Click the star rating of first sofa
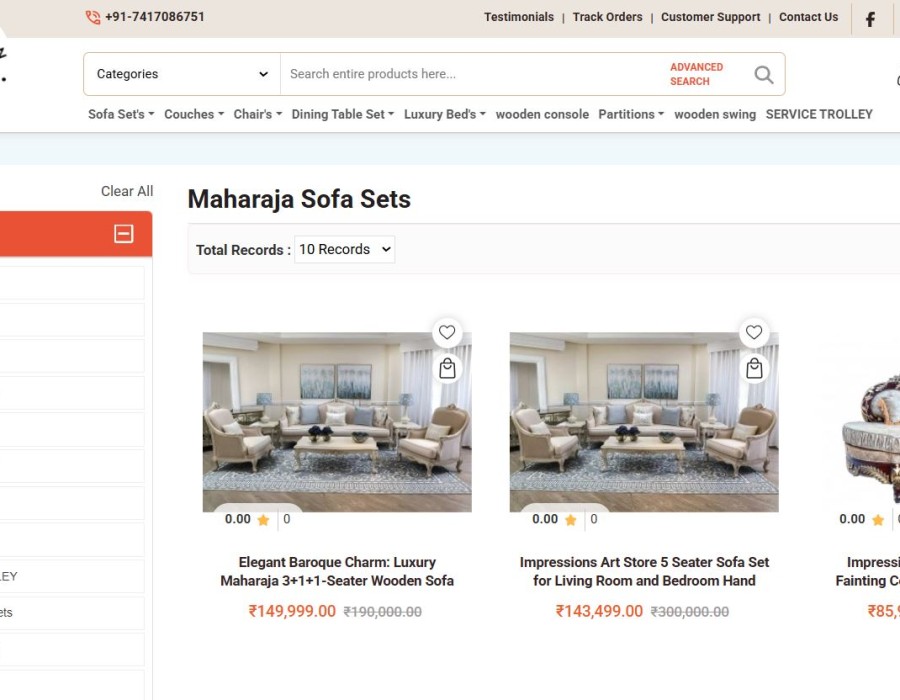 263,520
